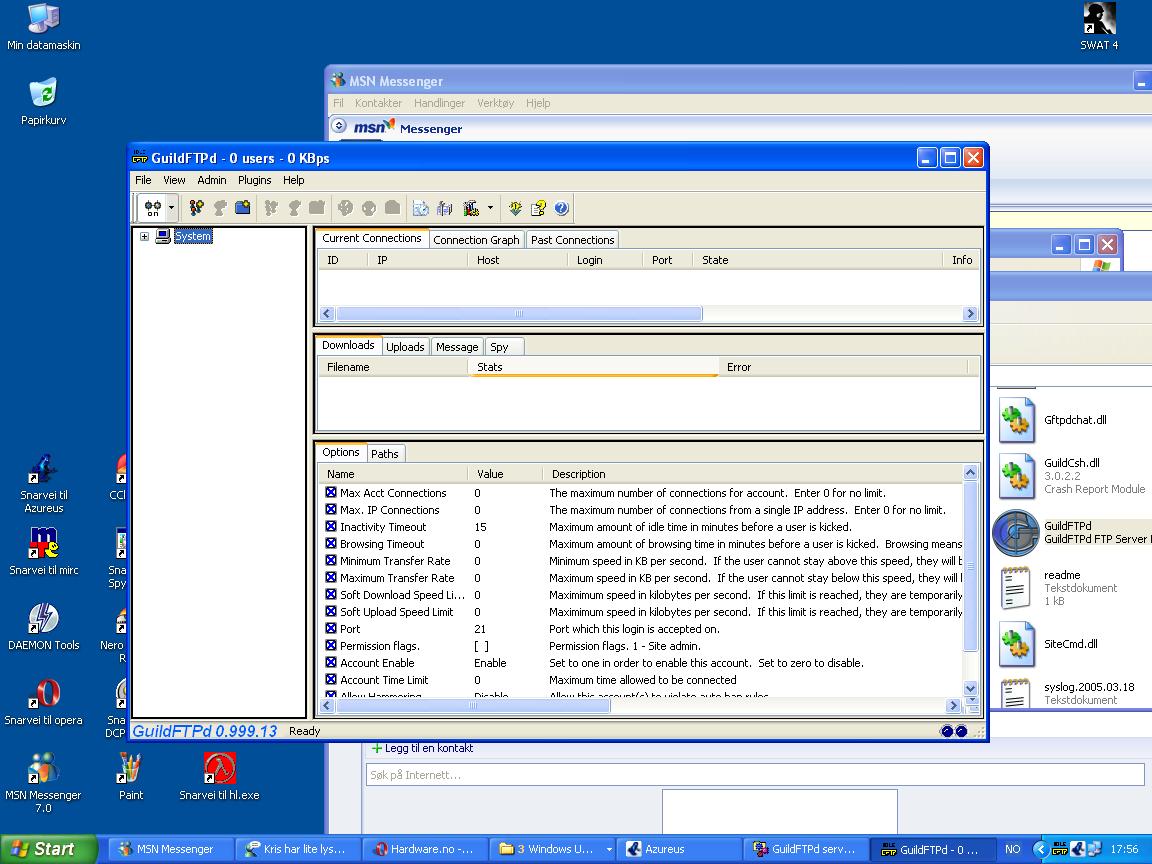Toggle the Soft Upload Speed Limit option box
The height and width of the screenshot is (864, 1152).
(331, 612)
